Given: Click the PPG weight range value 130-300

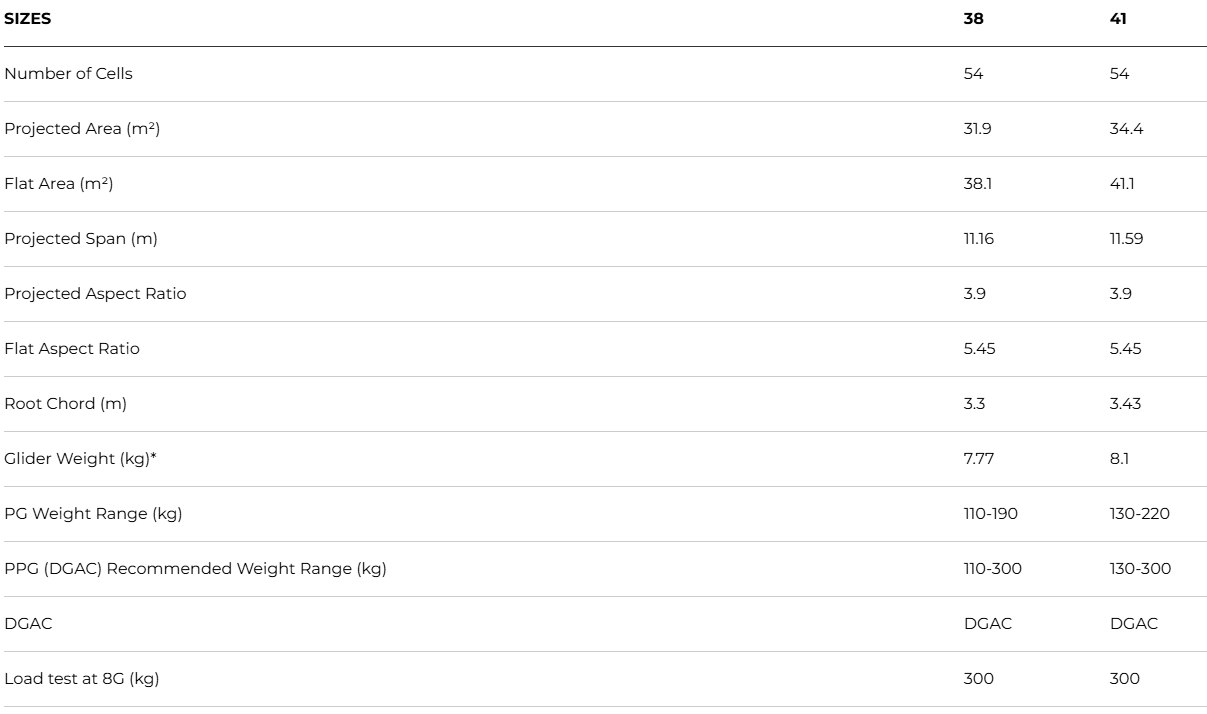Looking at the screenshot, I should pyautogui.click(x=1140, y=569).
